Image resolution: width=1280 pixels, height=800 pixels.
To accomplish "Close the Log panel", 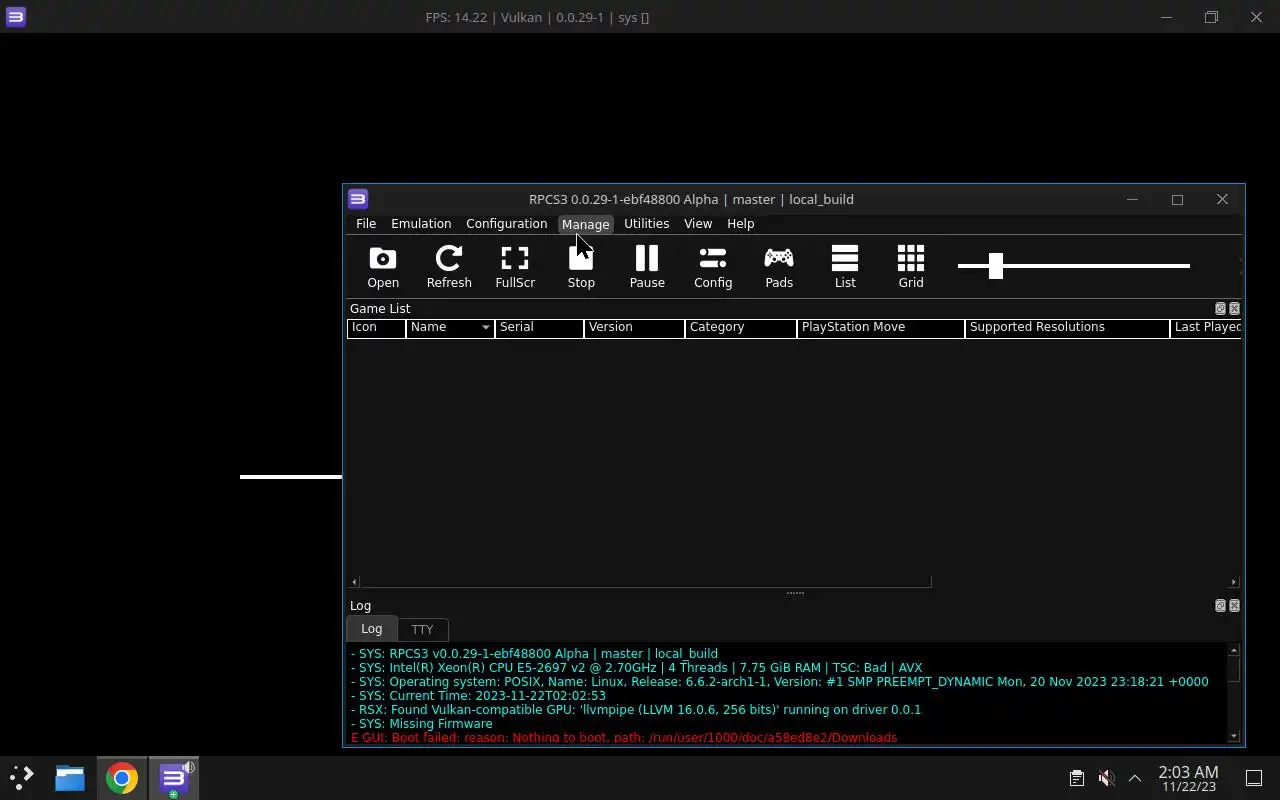I will click(x=1234, y=606).
